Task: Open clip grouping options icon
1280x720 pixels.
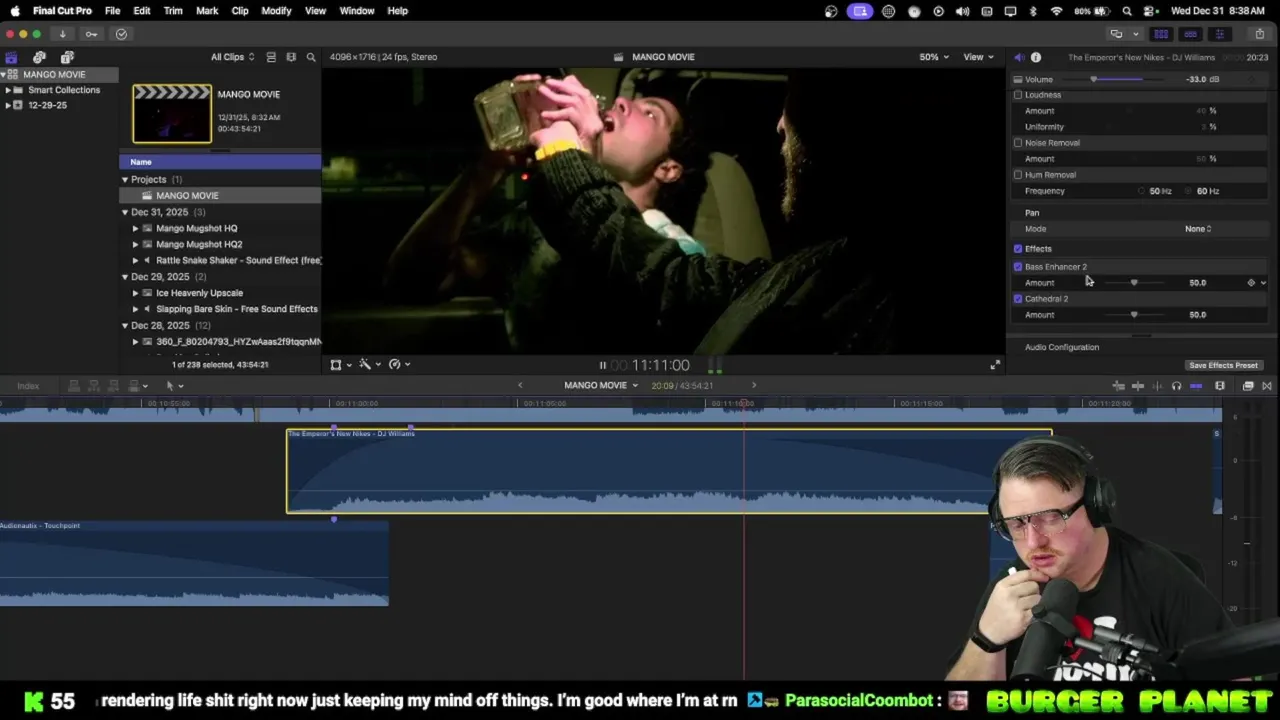Action: pos(291,57)
